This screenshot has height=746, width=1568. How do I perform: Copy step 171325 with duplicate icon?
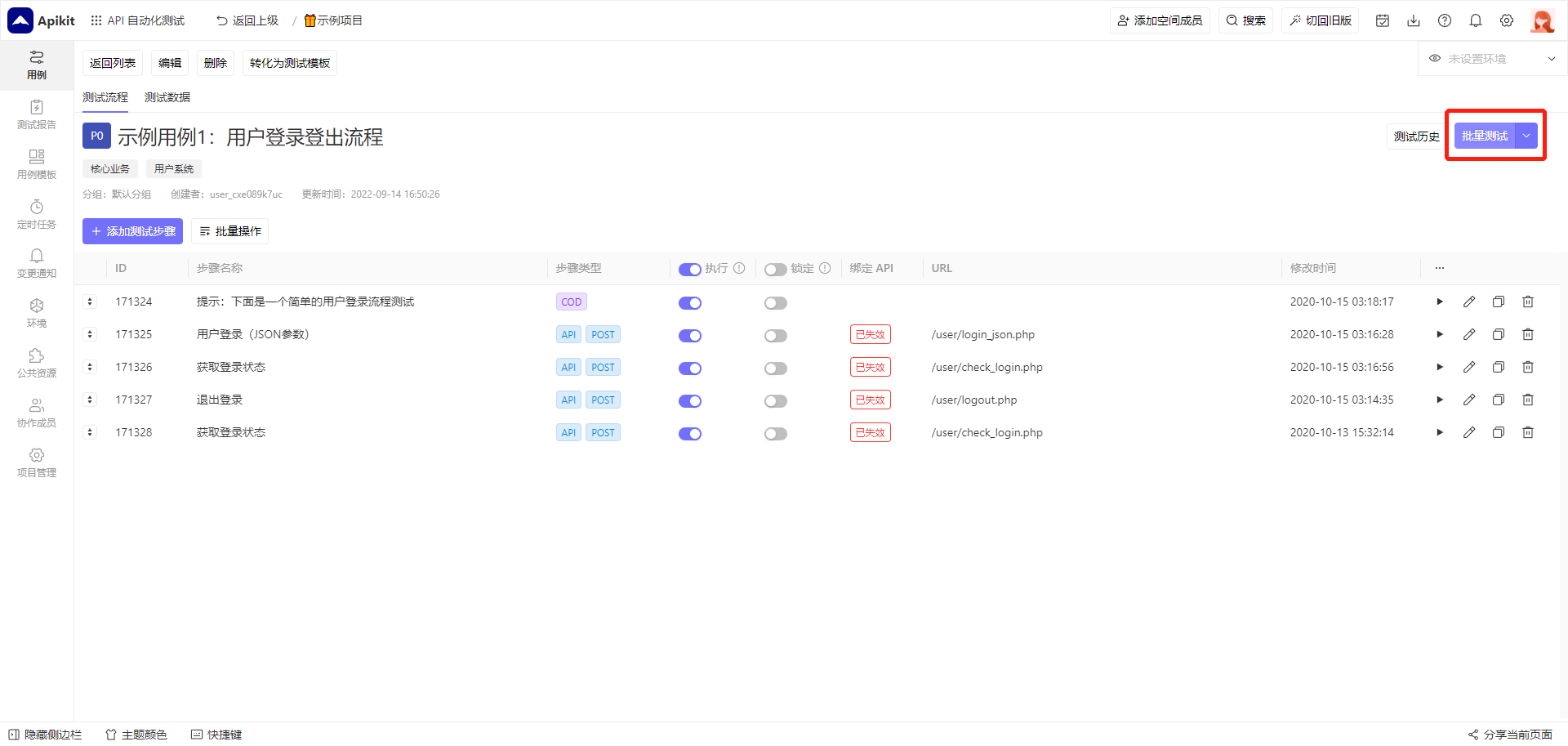click(x=1499, y=334)
